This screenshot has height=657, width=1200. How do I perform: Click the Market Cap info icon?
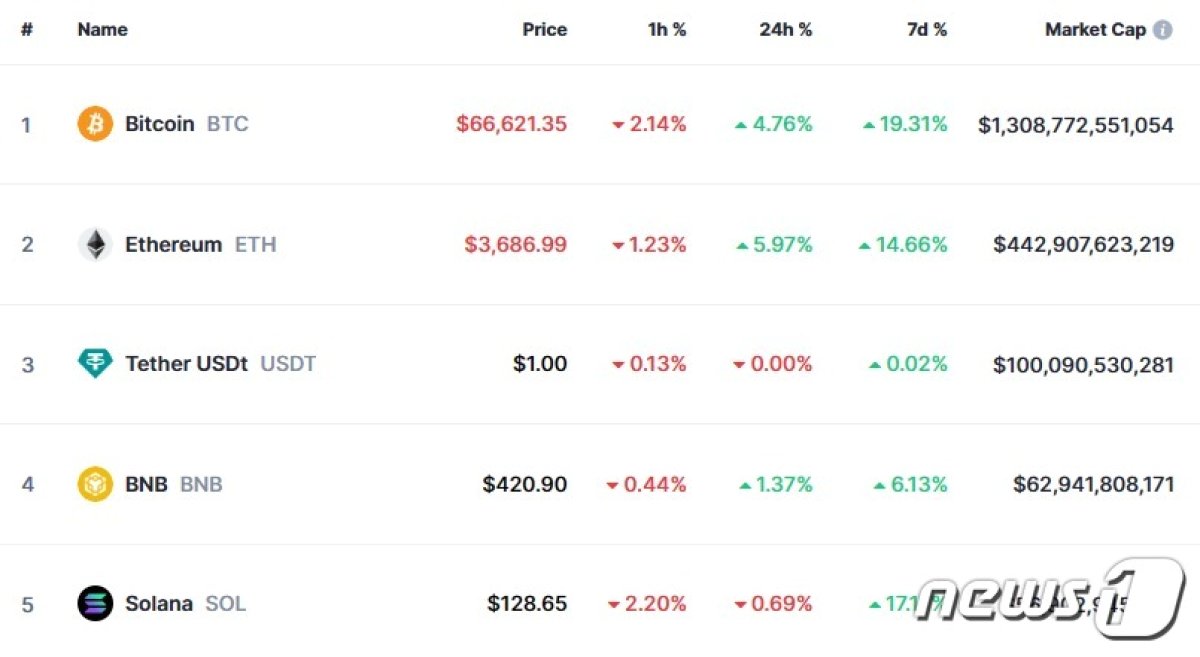pos(1162,30)
